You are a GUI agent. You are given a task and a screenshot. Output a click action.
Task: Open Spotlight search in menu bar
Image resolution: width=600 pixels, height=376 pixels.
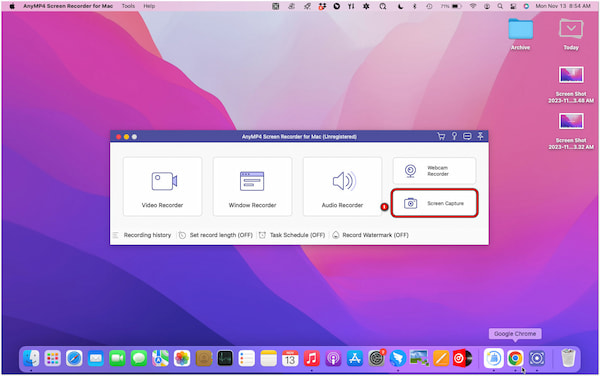click(x=500, y=6)
